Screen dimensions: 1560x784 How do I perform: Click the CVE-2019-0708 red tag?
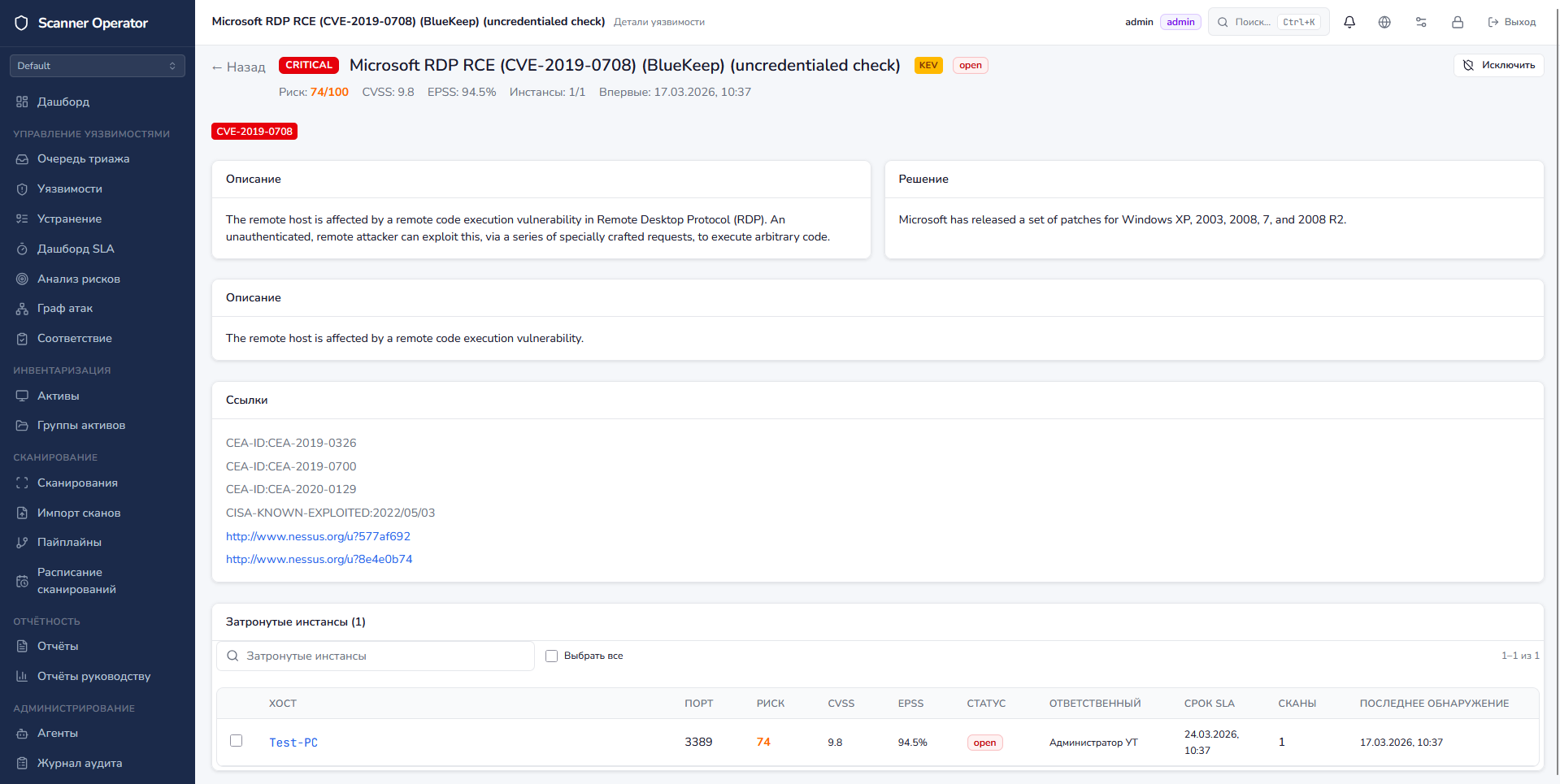point(254,132)
